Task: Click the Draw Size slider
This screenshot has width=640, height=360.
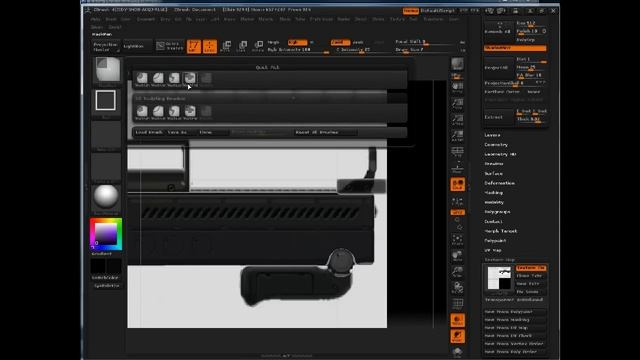Action: 424,50
